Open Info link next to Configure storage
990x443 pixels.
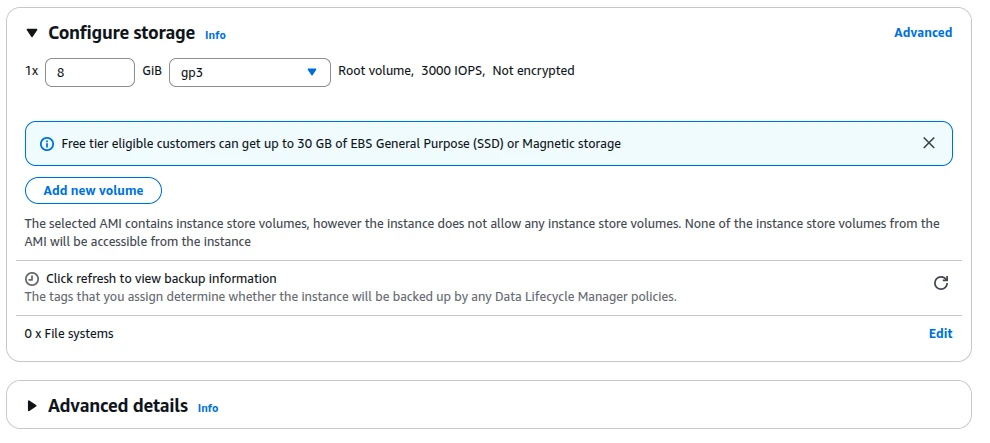click(x=215, y=35)
